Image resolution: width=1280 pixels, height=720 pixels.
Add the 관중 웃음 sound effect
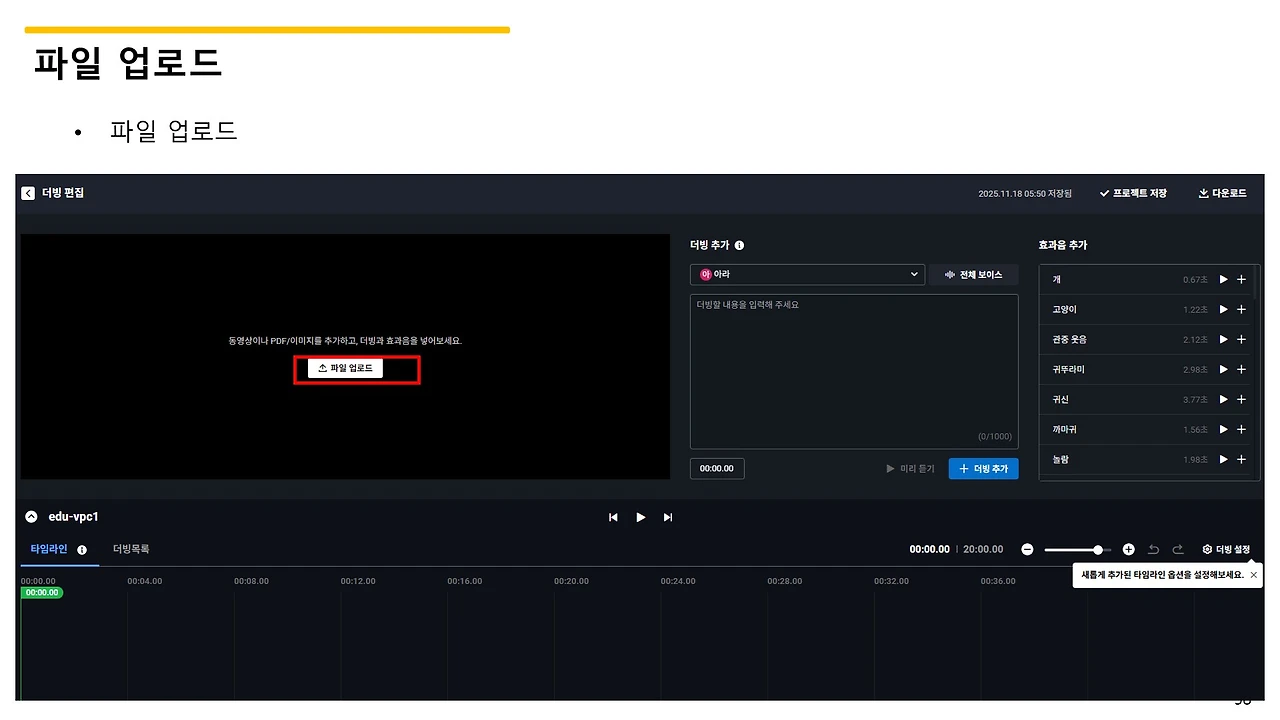(1241, 340)
